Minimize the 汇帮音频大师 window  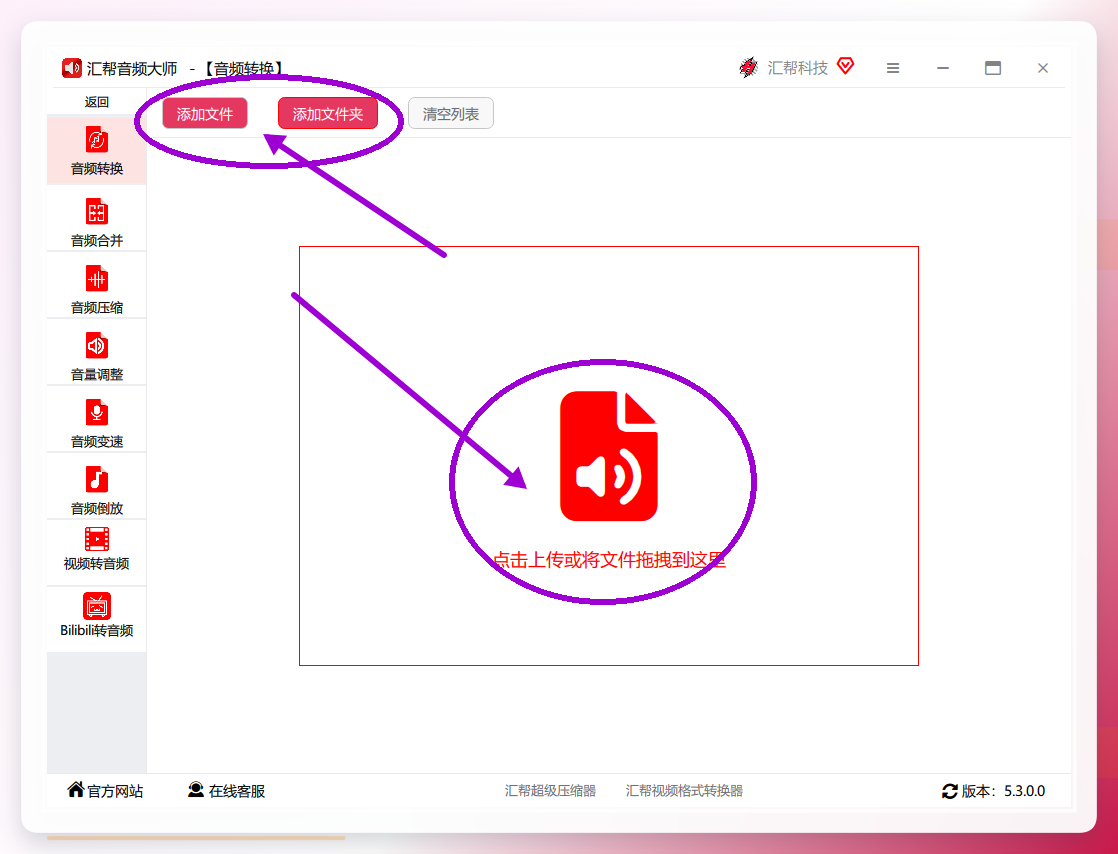(x=943, y=68)
